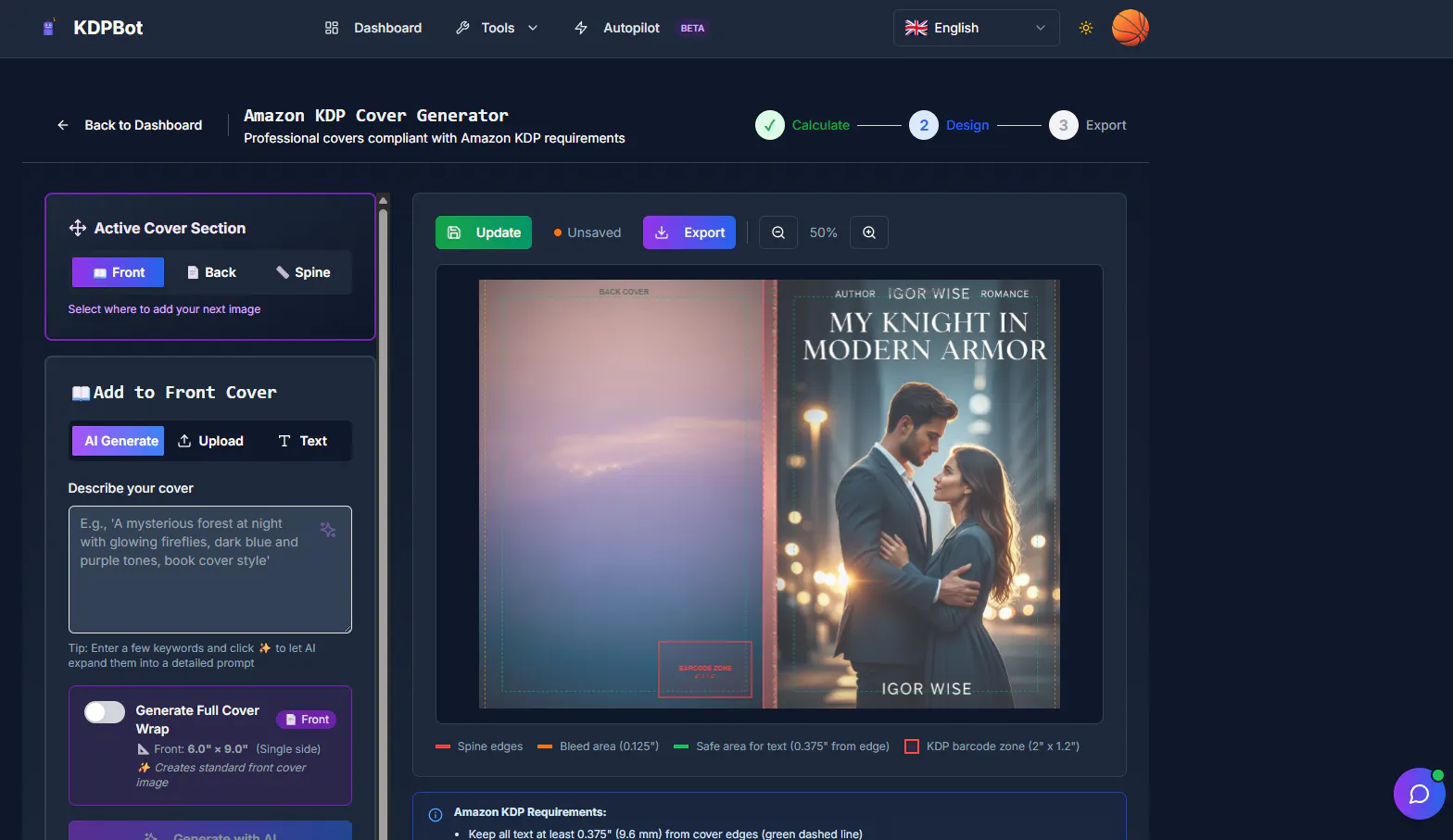Click the Add to Front Cover book icon
The width and height of the screenshot is (1453, 840).
[x=81, y=393]
